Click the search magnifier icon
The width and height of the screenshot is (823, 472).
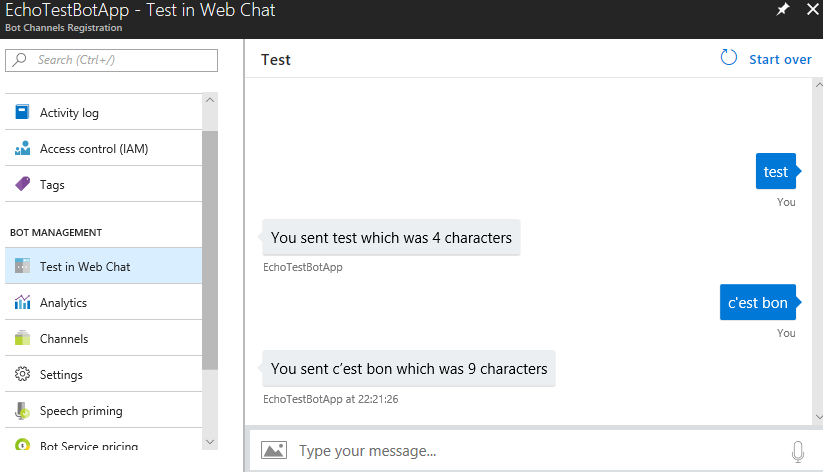tap(20, 59)
